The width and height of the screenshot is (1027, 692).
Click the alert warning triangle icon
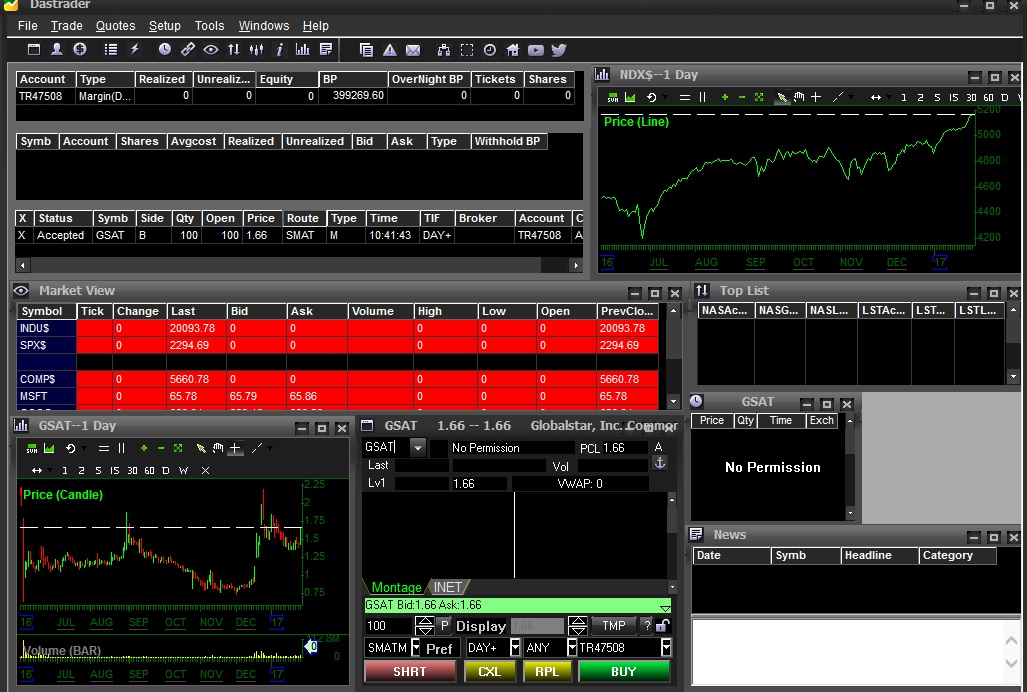390,49
